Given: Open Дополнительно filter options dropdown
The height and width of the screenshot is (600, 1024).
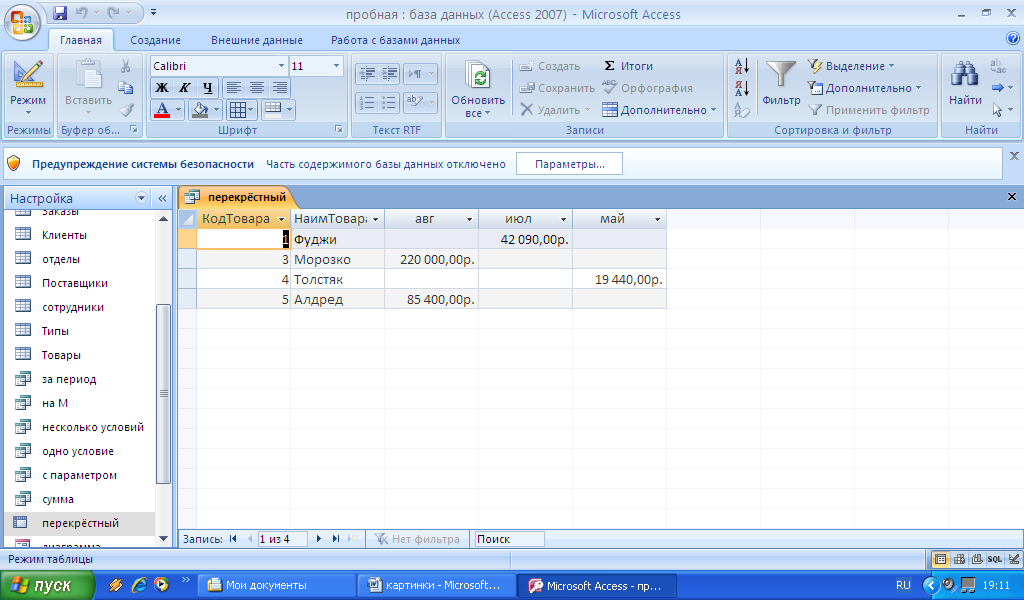Looking at the screenshot, I should pos(865,87).
